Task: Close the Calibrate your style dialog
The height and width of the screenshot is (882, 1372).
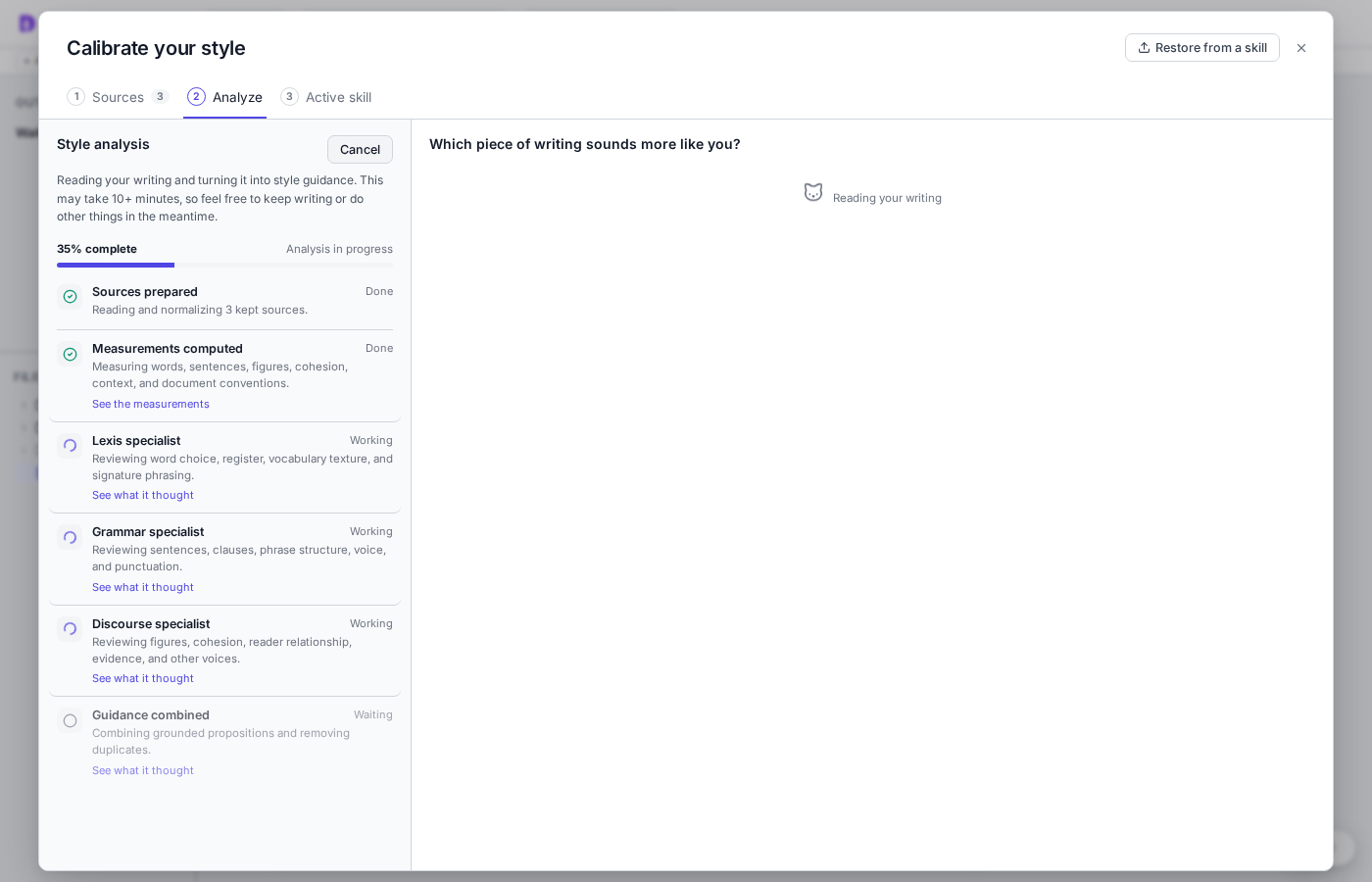Action: (1301, 48)
